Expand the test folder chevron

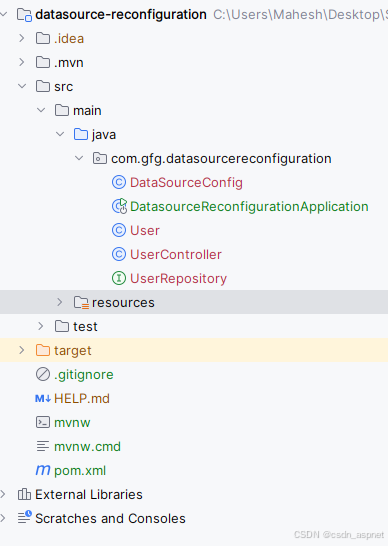point(41,326)
